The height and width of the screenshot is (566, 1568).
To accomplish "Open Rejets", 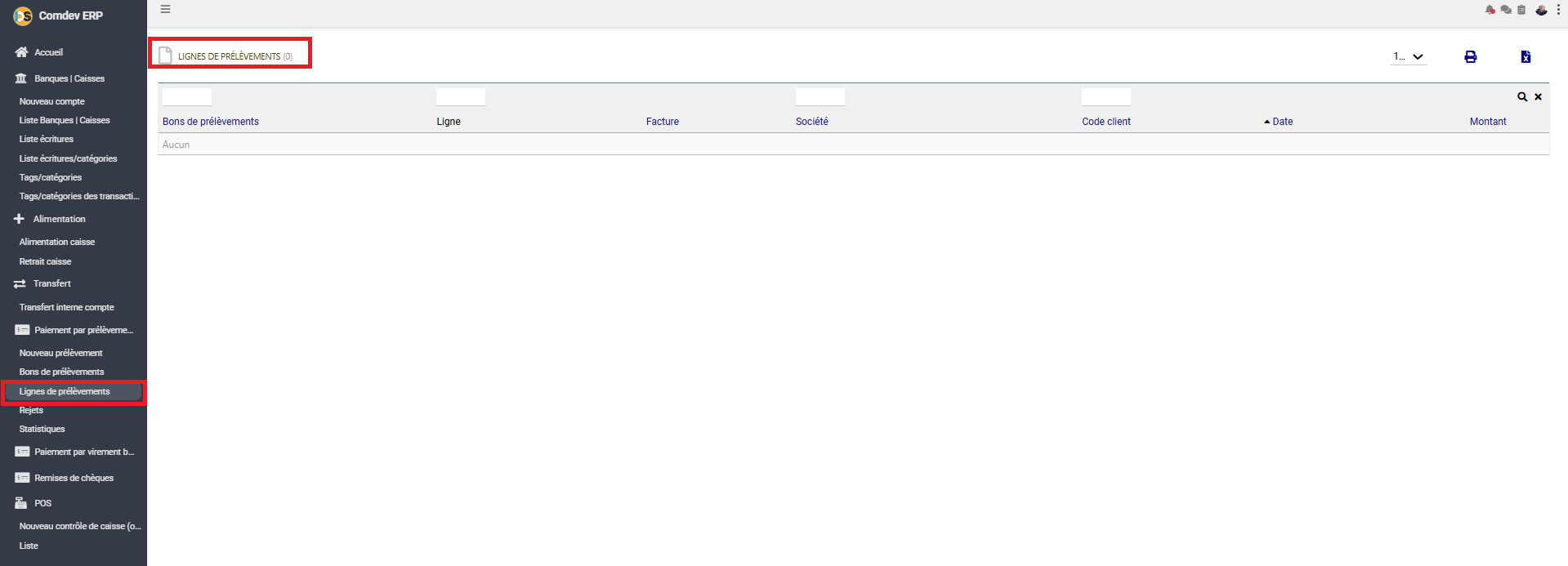I will pyautogui.click(x=31, y=410).
